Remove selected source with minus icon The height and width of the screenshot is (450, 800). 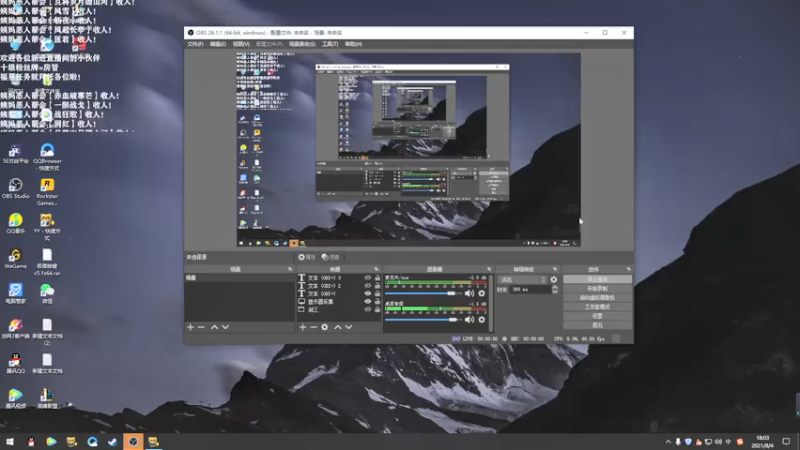314,327
